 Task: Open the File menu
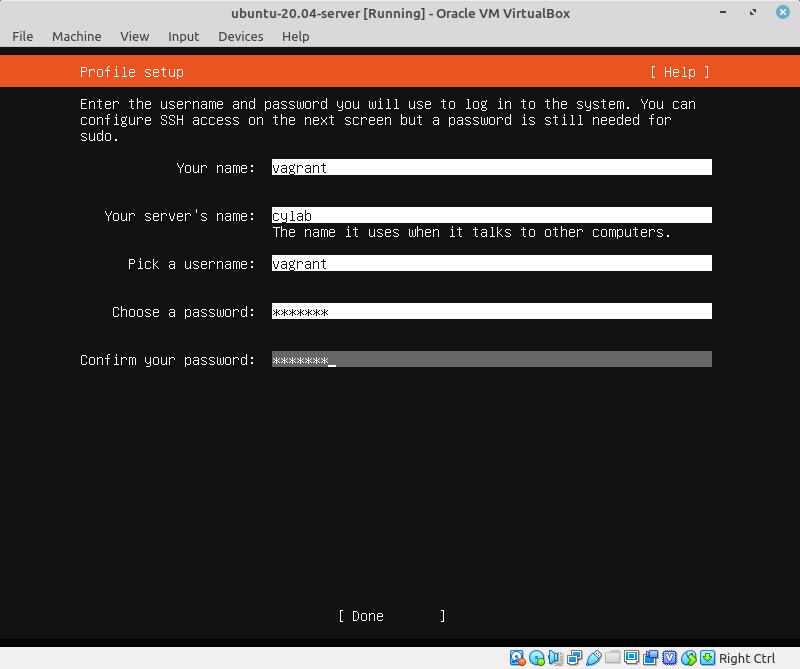tap(22, 37)
